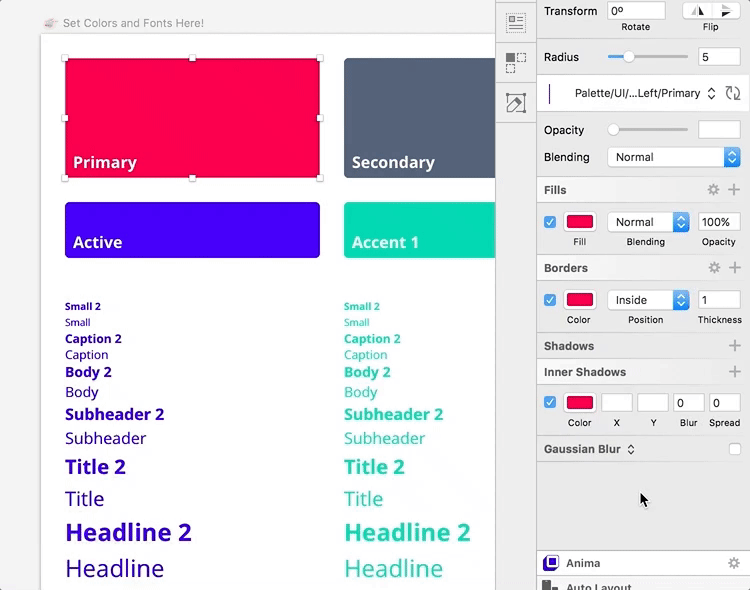
Task: Select the teal 'Subheader 2' text layer
Action: (x=393, y=414)
